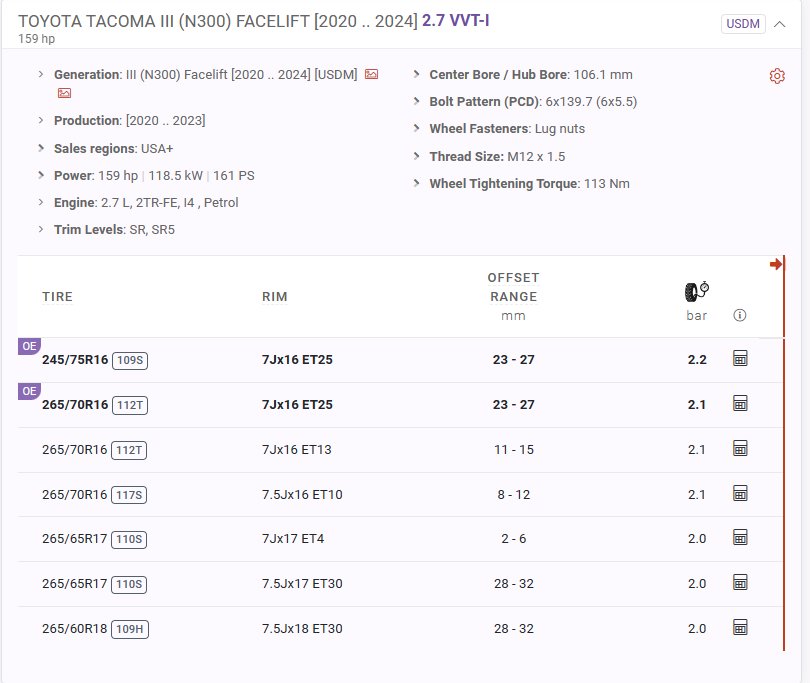Click the tire pressure gauge header icon
Viewport: 810px width, 683px height.
click(x=697, y=291)
